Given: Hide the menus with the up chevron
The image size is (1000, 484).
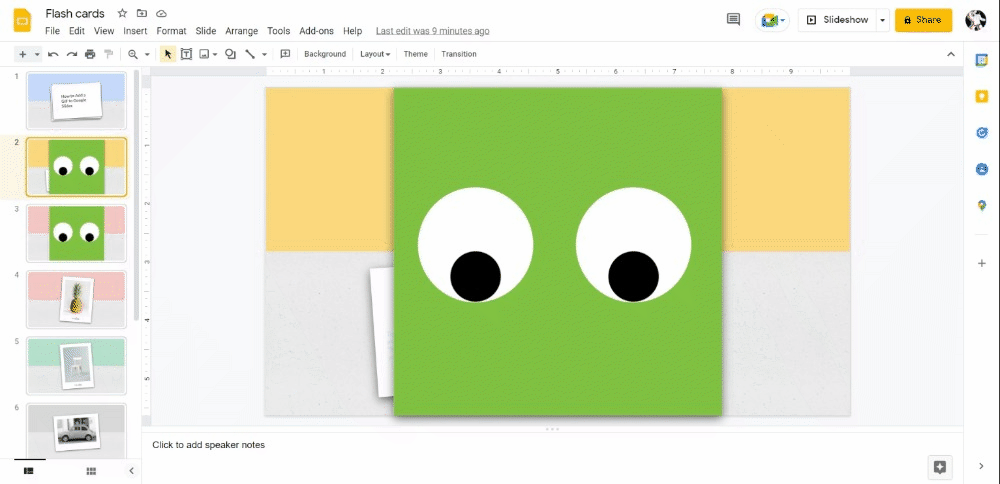Looking at the screenshot, I should 951,54.
